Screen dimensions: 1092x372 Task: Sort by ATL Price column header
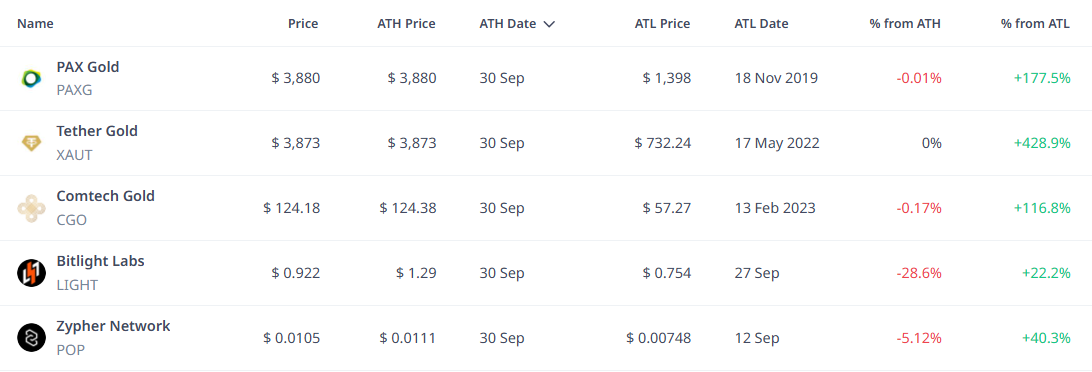coord(662,24)
